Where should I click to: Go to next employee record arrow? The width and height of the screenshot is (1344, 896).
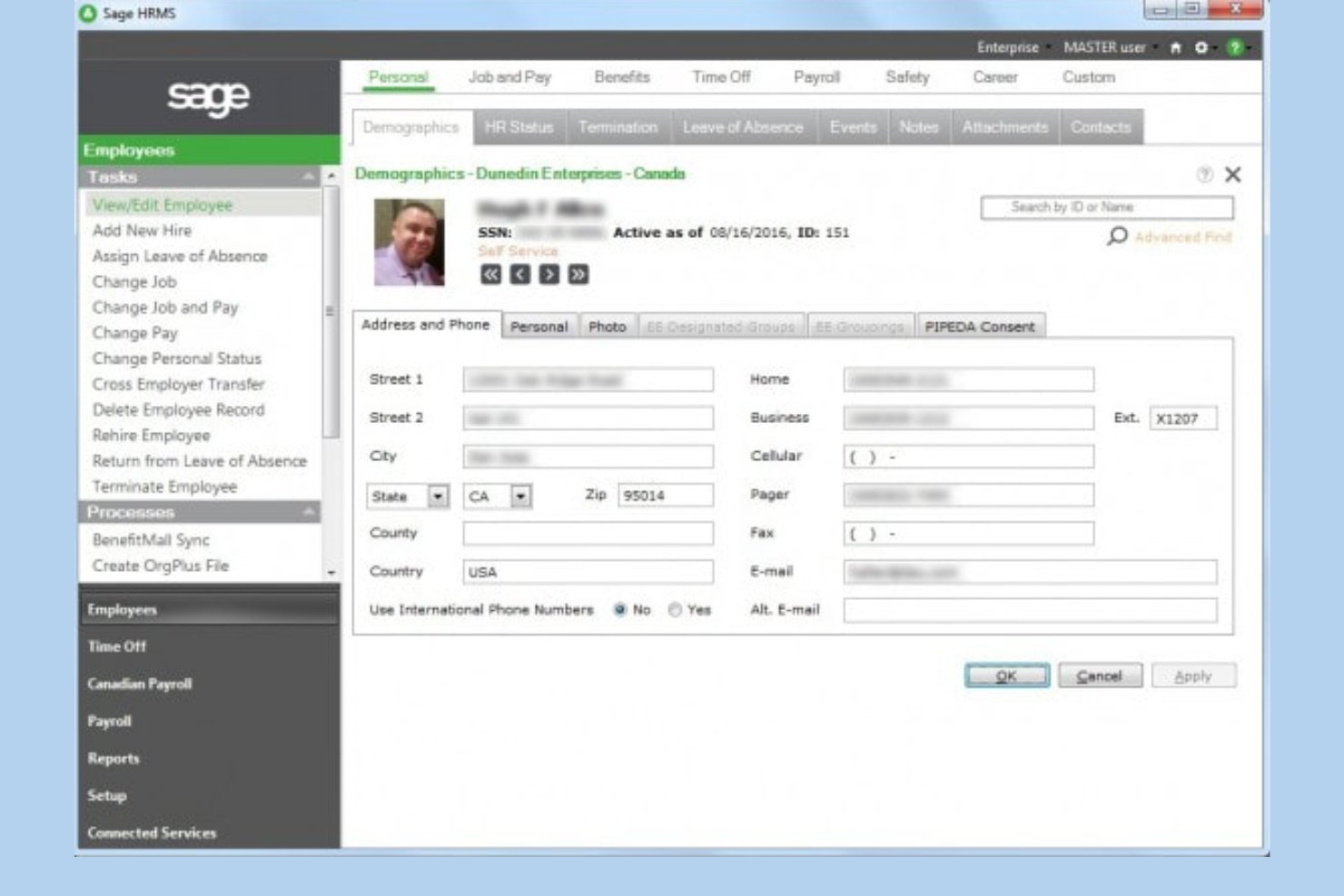tap(548, 274)
